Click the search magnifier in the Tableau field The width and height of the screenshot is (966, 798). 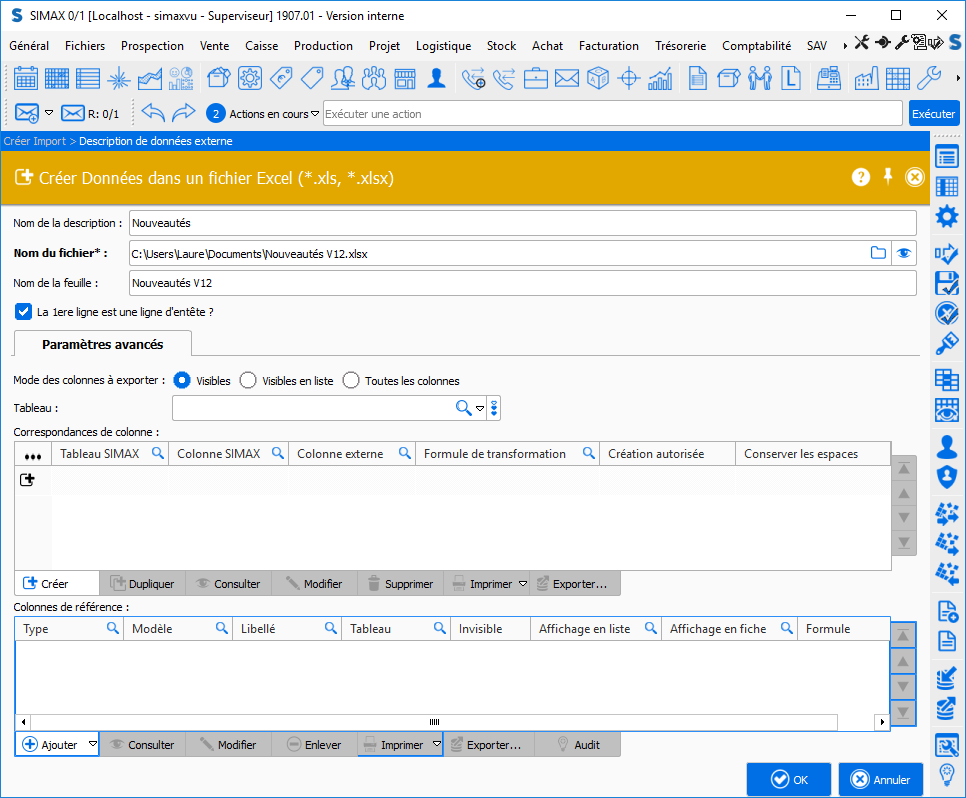click(x=463, y=408)
